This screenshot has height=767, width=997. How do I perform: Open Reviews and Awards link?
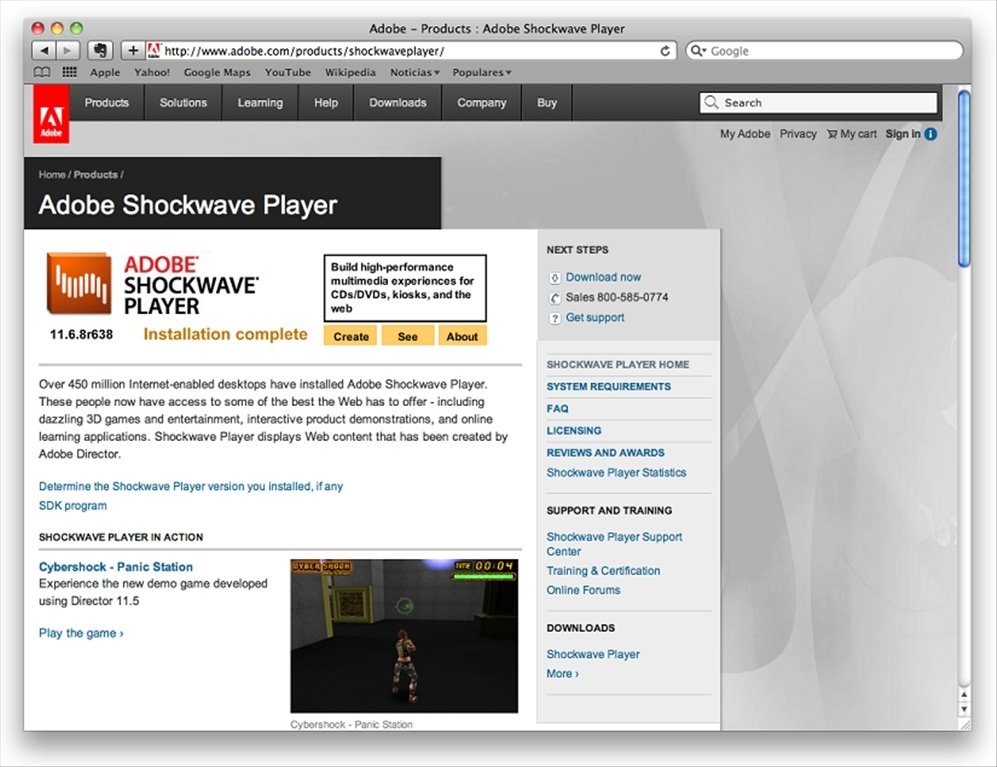coord(605,453)
